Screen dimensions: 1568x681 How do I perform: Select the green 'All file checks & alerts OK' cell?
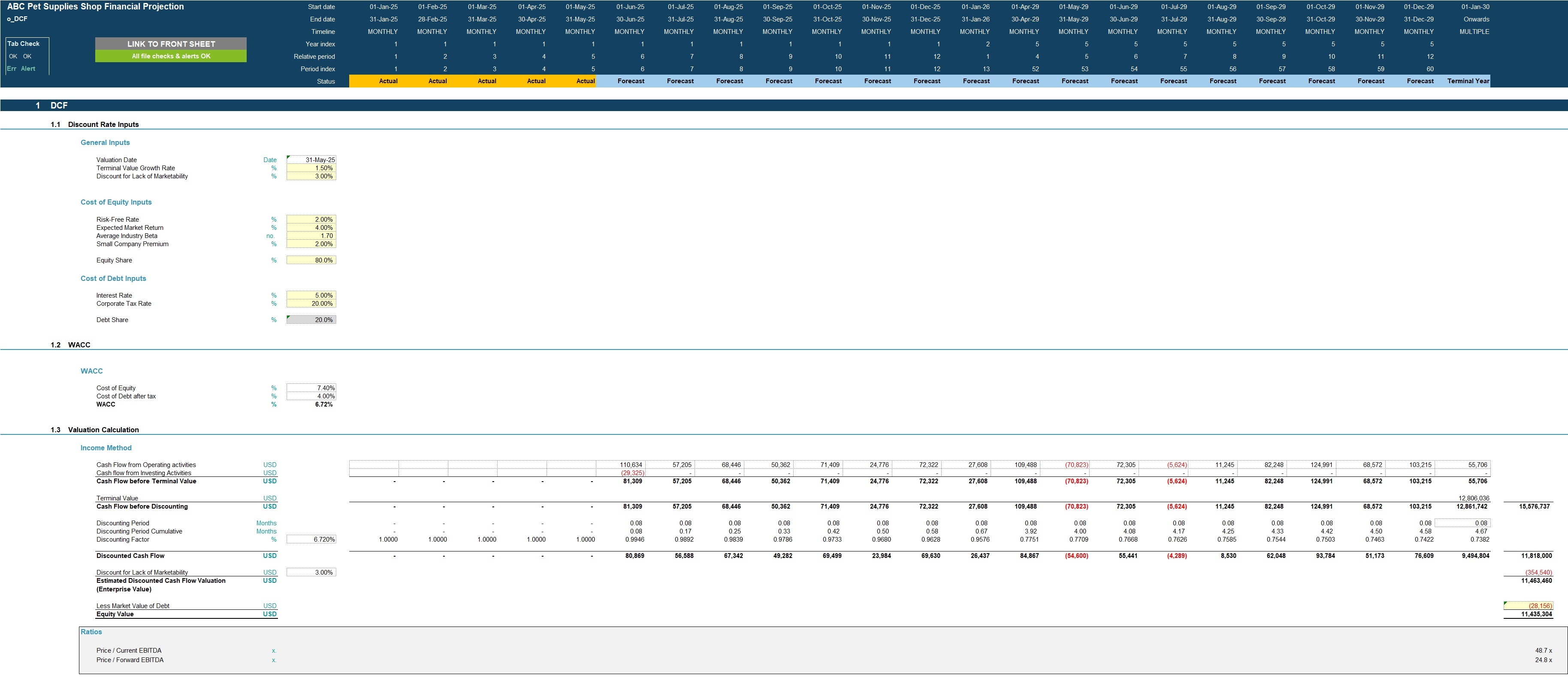pyautogui.click(x=171, y=56)
